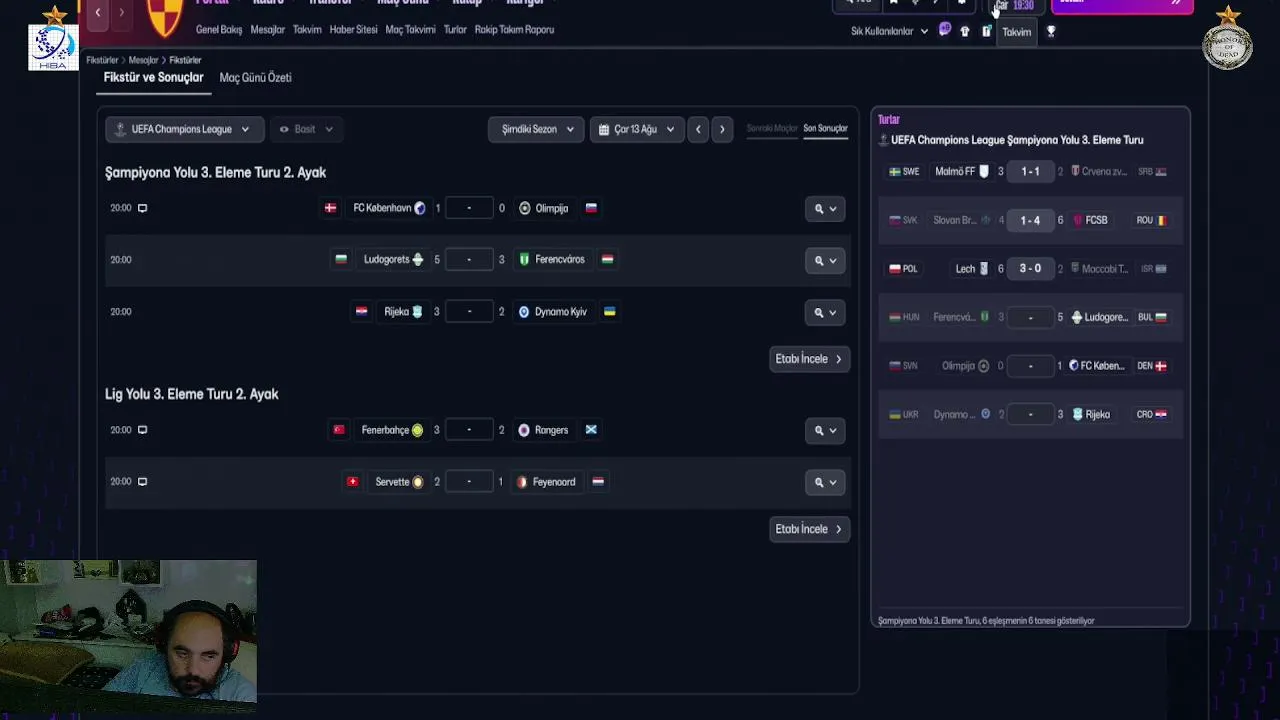Open the Şimdiki Sezon season dropdown
Viewport: 1280px width, 720px height.
537,129
